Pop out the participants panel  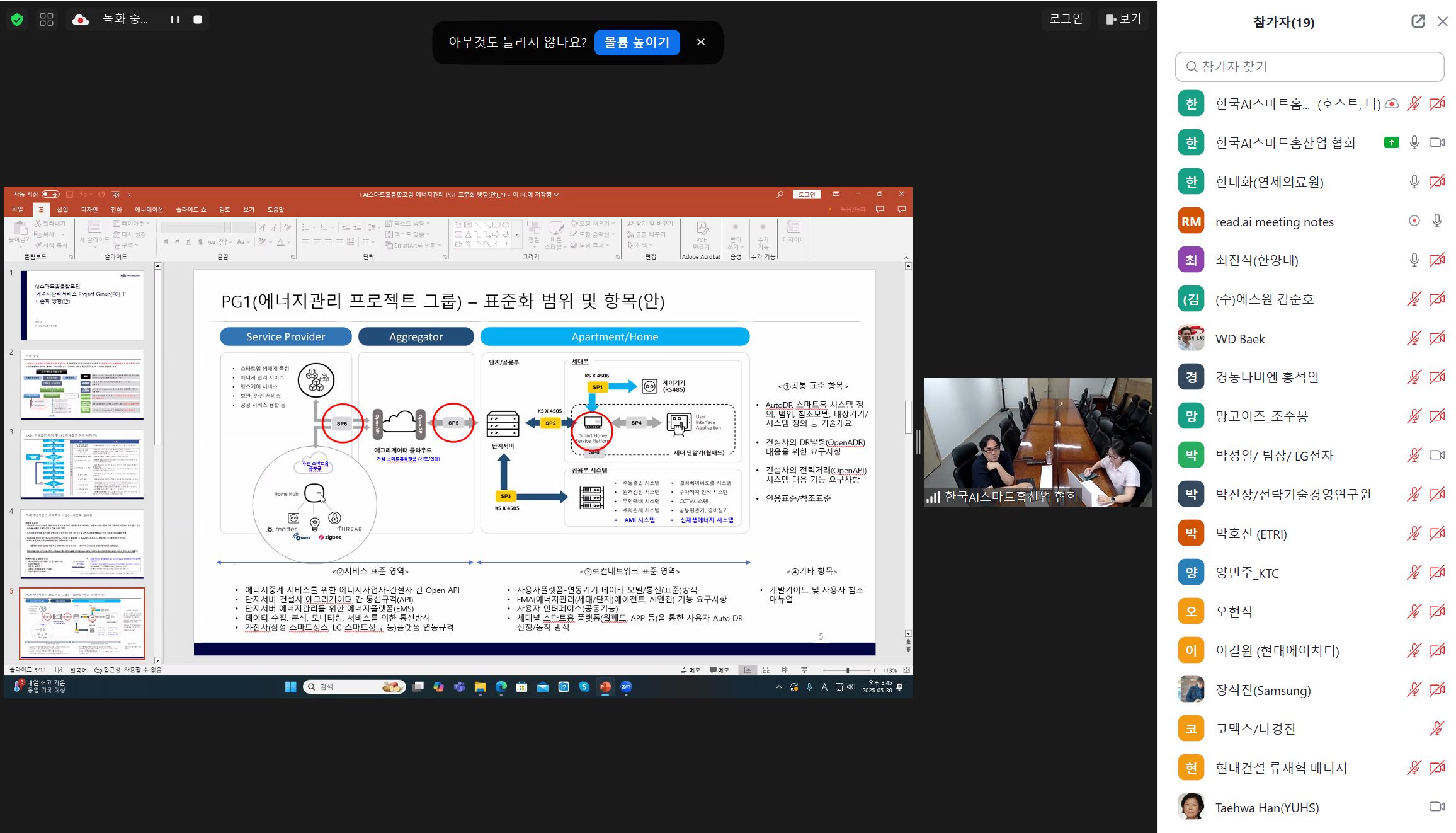(x=1418, y=22)
